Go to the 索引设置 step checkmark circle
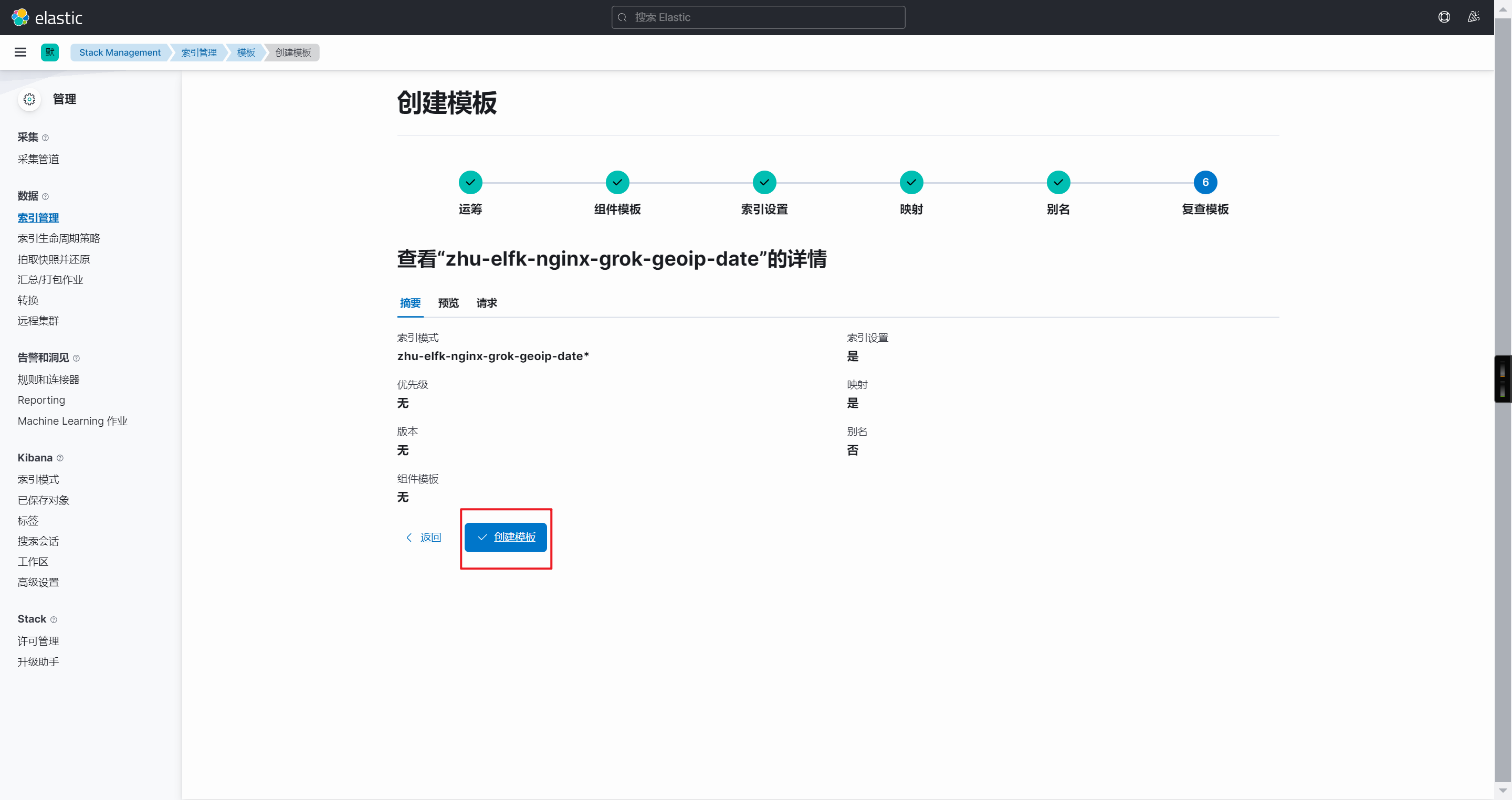Image resolution: width=1512 pixels, height=800 pixels. point(764,182)
